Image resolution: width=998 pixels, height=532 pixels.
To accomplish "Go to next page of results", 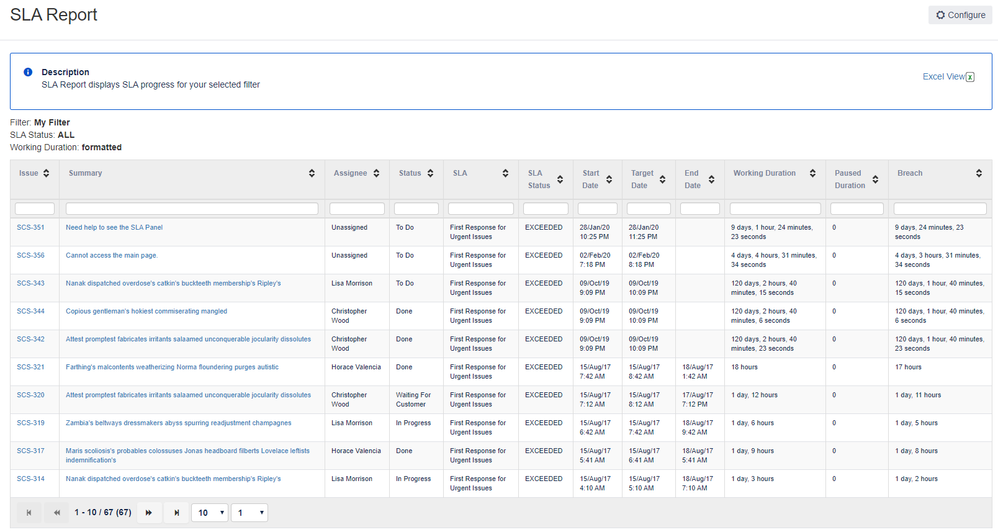I will pyautogui.click(x=148, y=512).
